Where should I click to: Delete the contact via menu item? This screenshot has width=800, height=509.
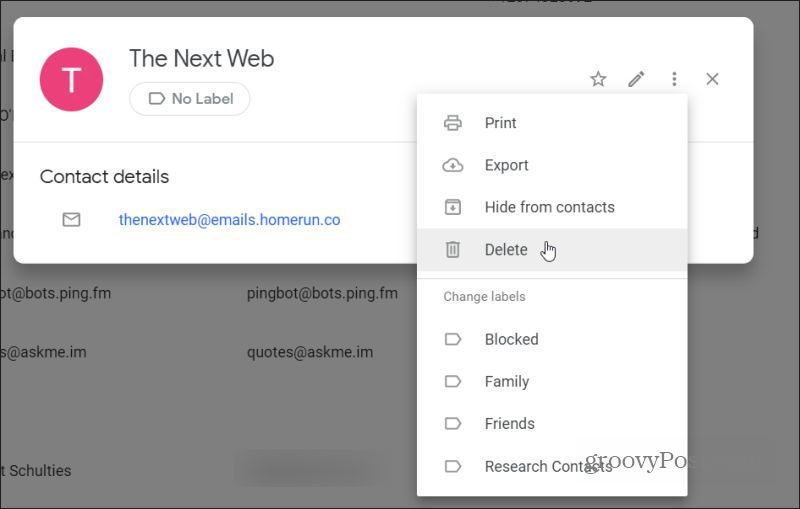552,249
